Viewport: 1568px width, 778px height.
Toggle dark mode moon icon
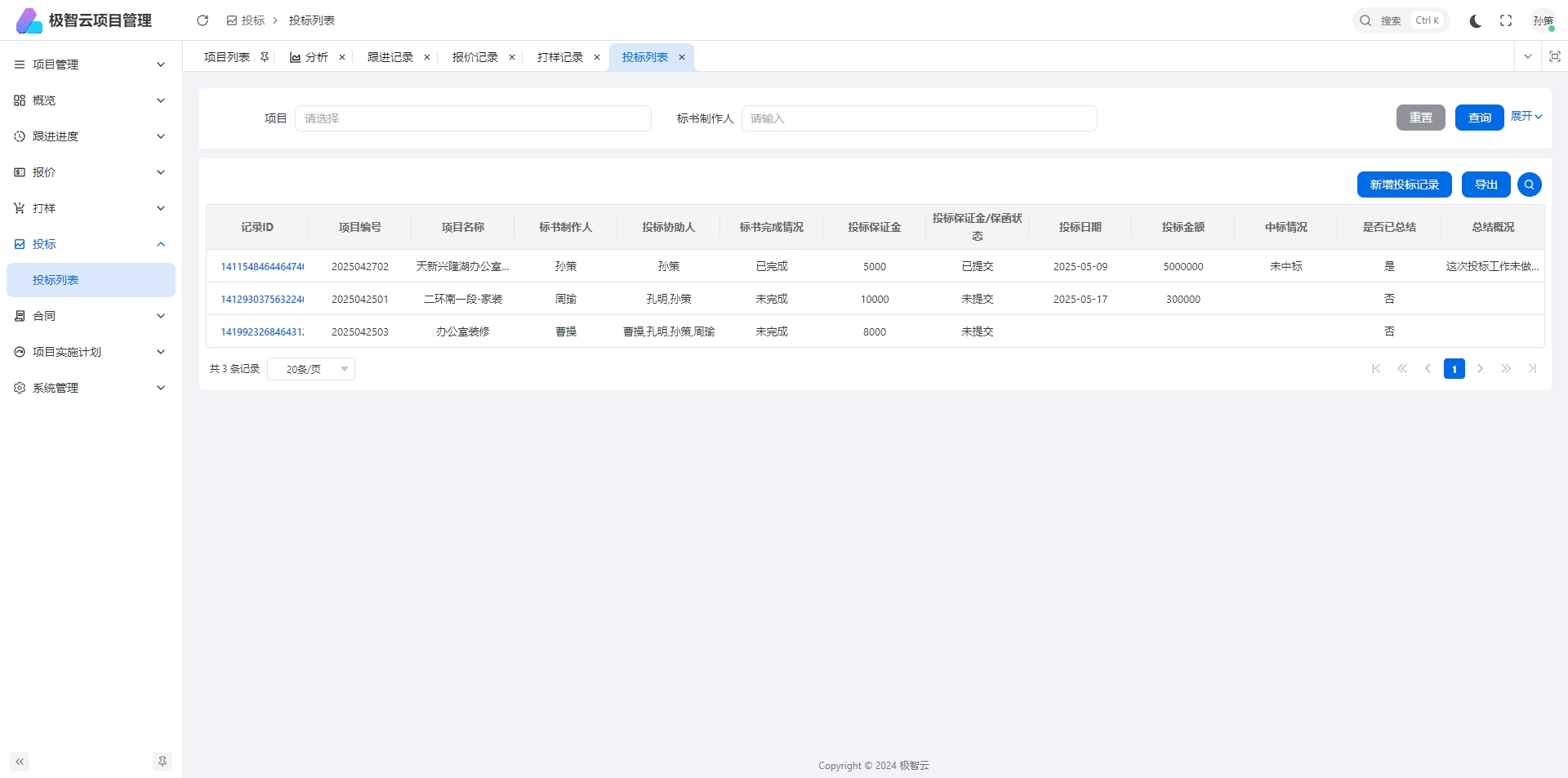pyautogui.click(x=1475, y=20)
